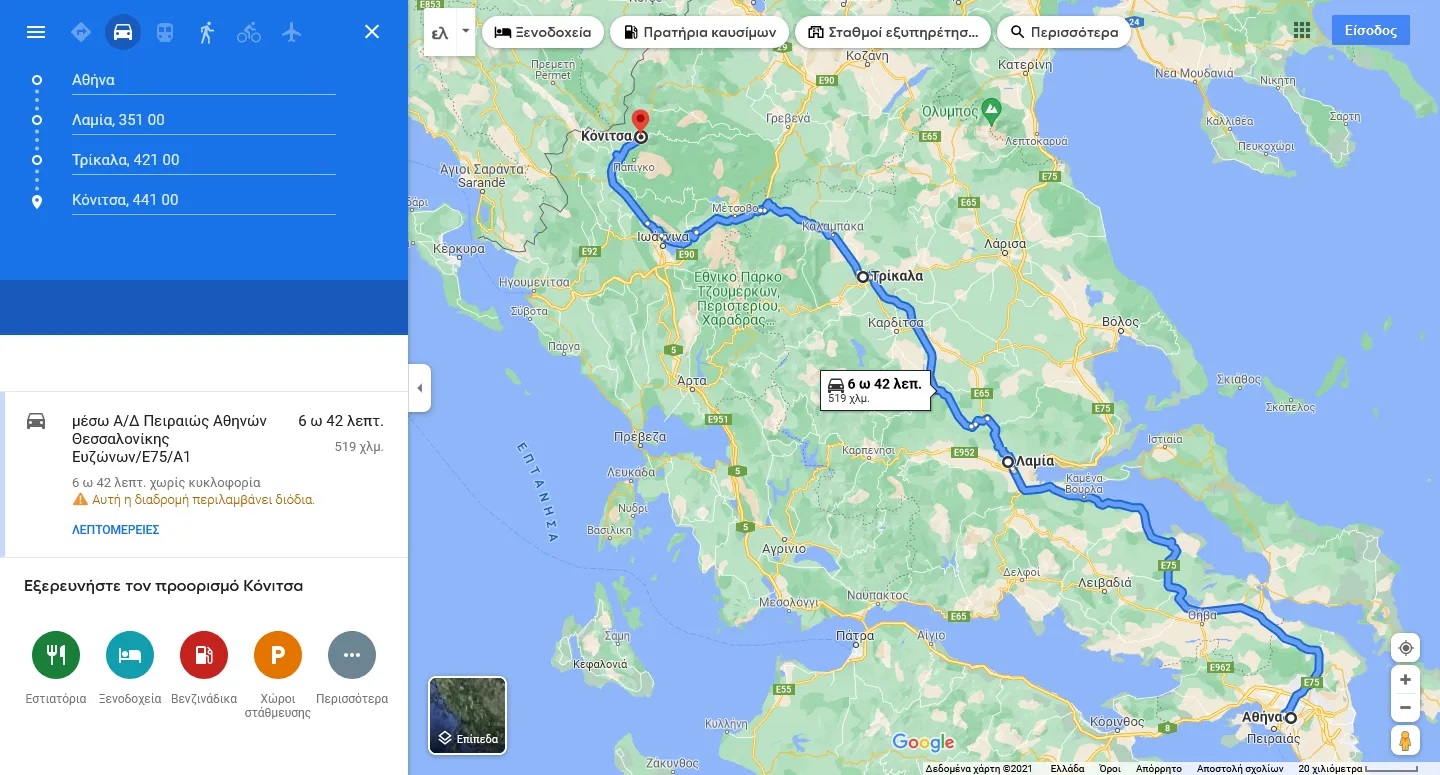The height and width of the screenshot is (775, 1440).
Task: Collapse the side panel arrow
Action: tap(420, 388)
